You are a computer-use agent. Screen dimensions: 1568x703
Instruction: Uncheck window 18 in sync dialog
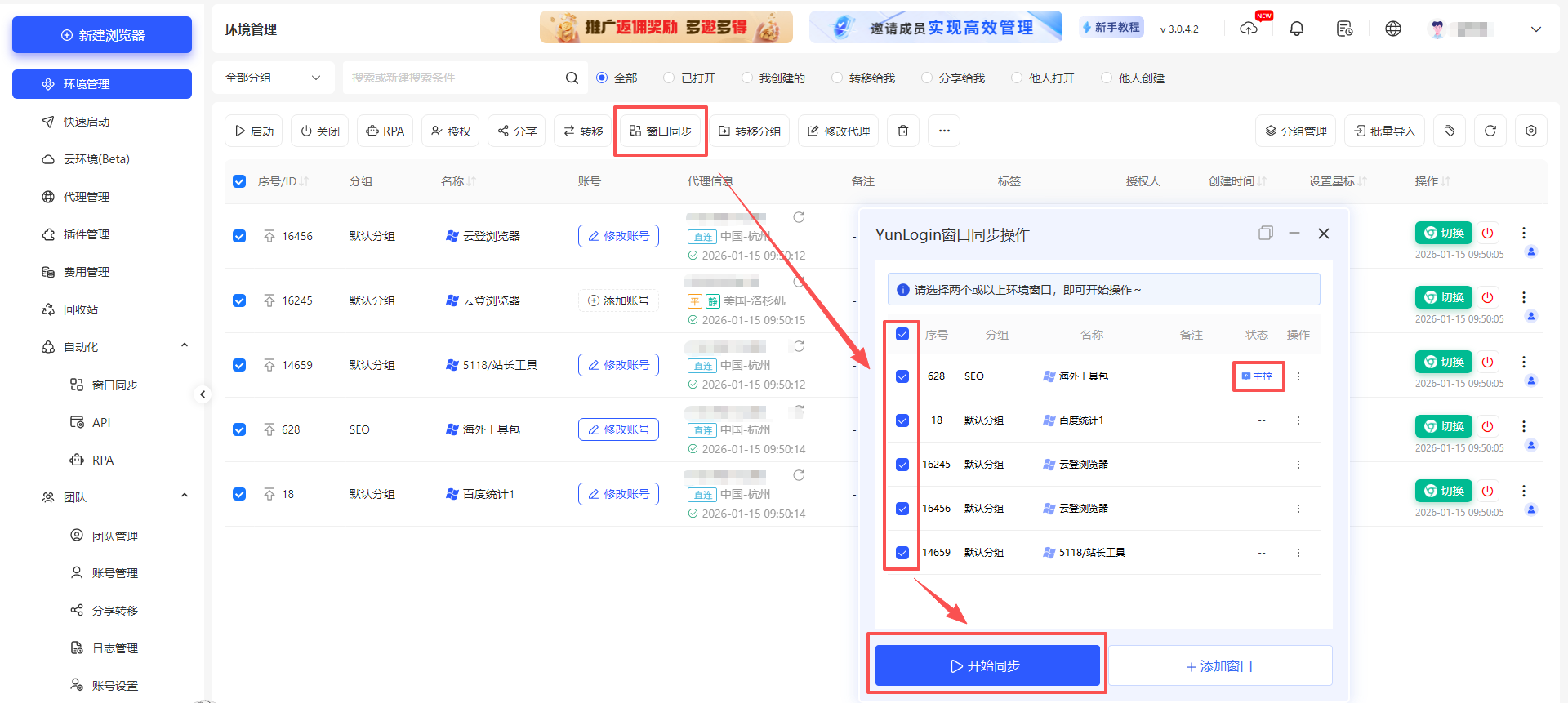(x=902, y=420)
